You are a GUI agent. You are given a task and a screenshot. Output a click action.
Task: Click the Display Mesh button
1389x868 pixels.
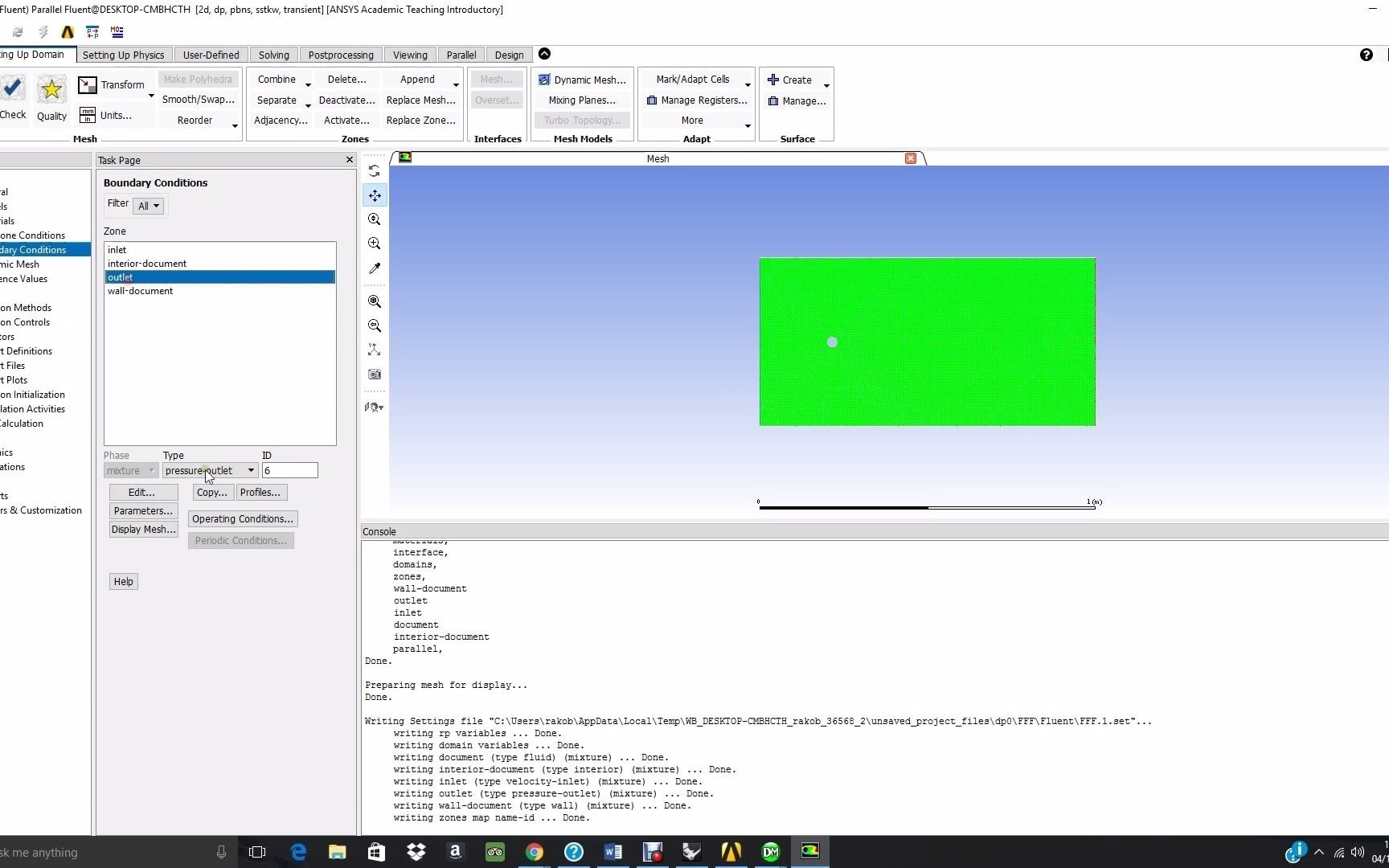click(x=143, y=529)
